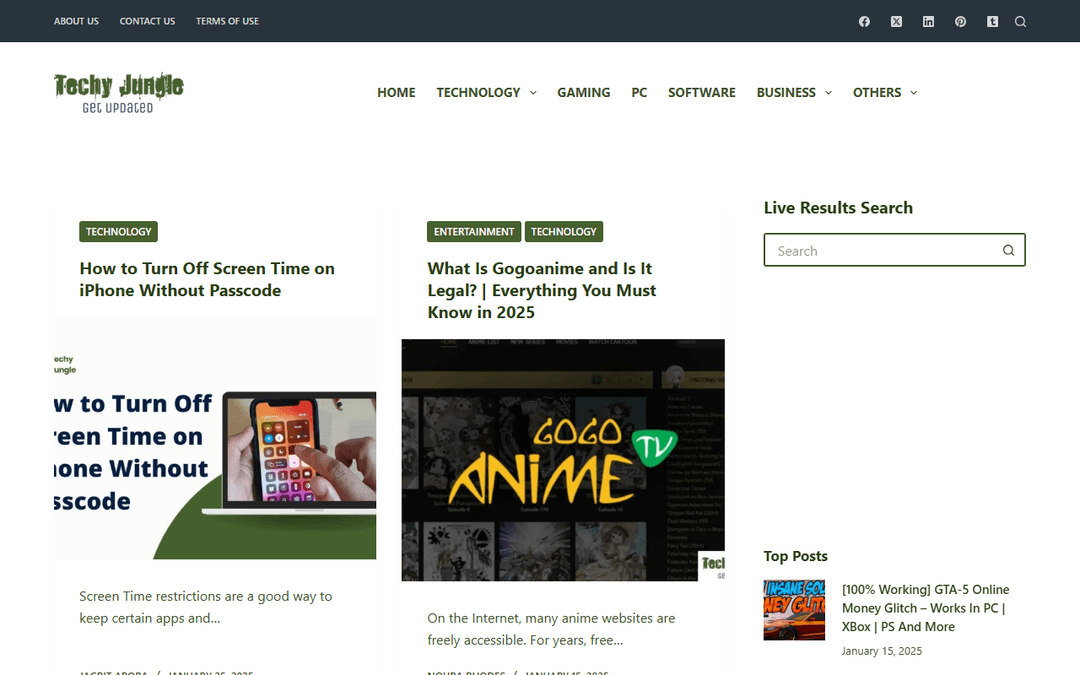
Task: Open the LinkedIn social icon
Action: coord(928,21)
